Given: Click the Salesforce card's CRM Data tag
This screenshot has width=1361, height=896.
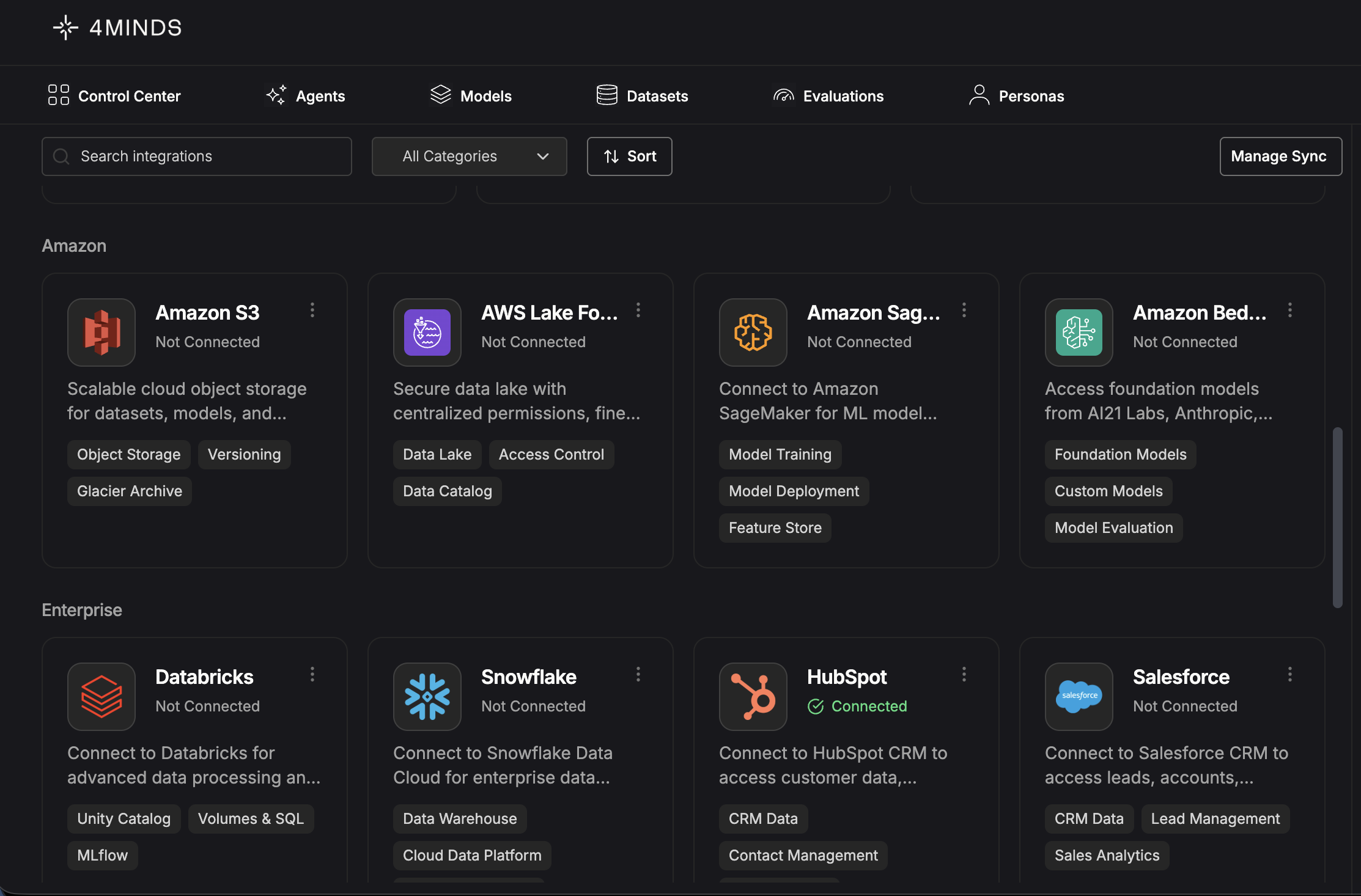Looking at the screenshot, I should (1090, 819).
